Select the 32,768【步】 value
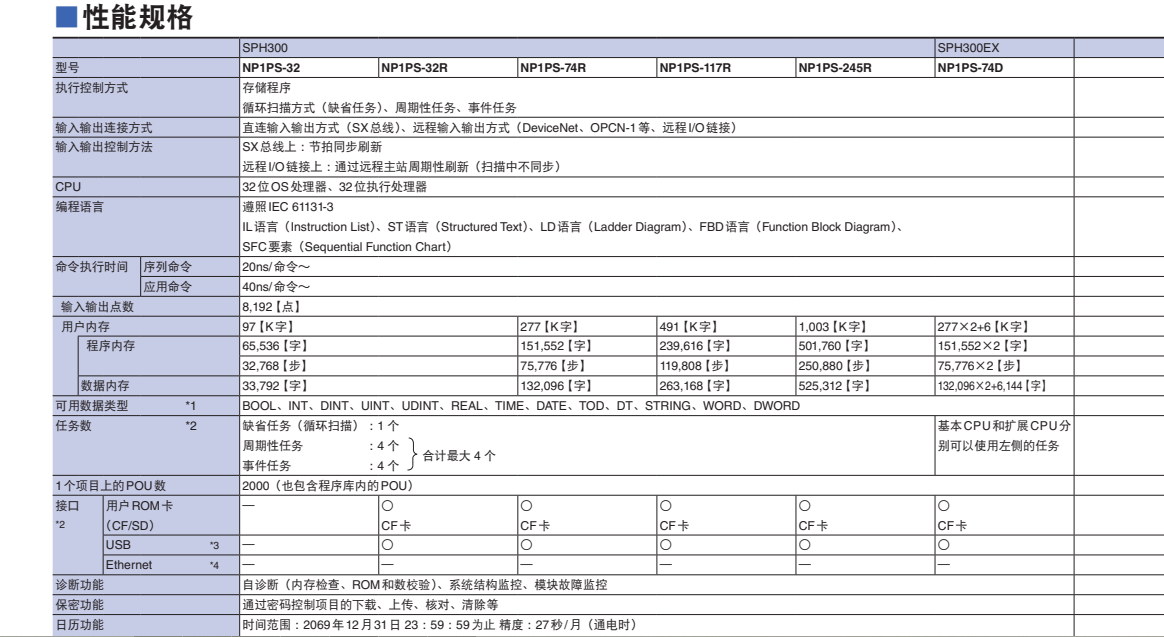This screenshot has height=637, width=1164. (x=275, y=366)
